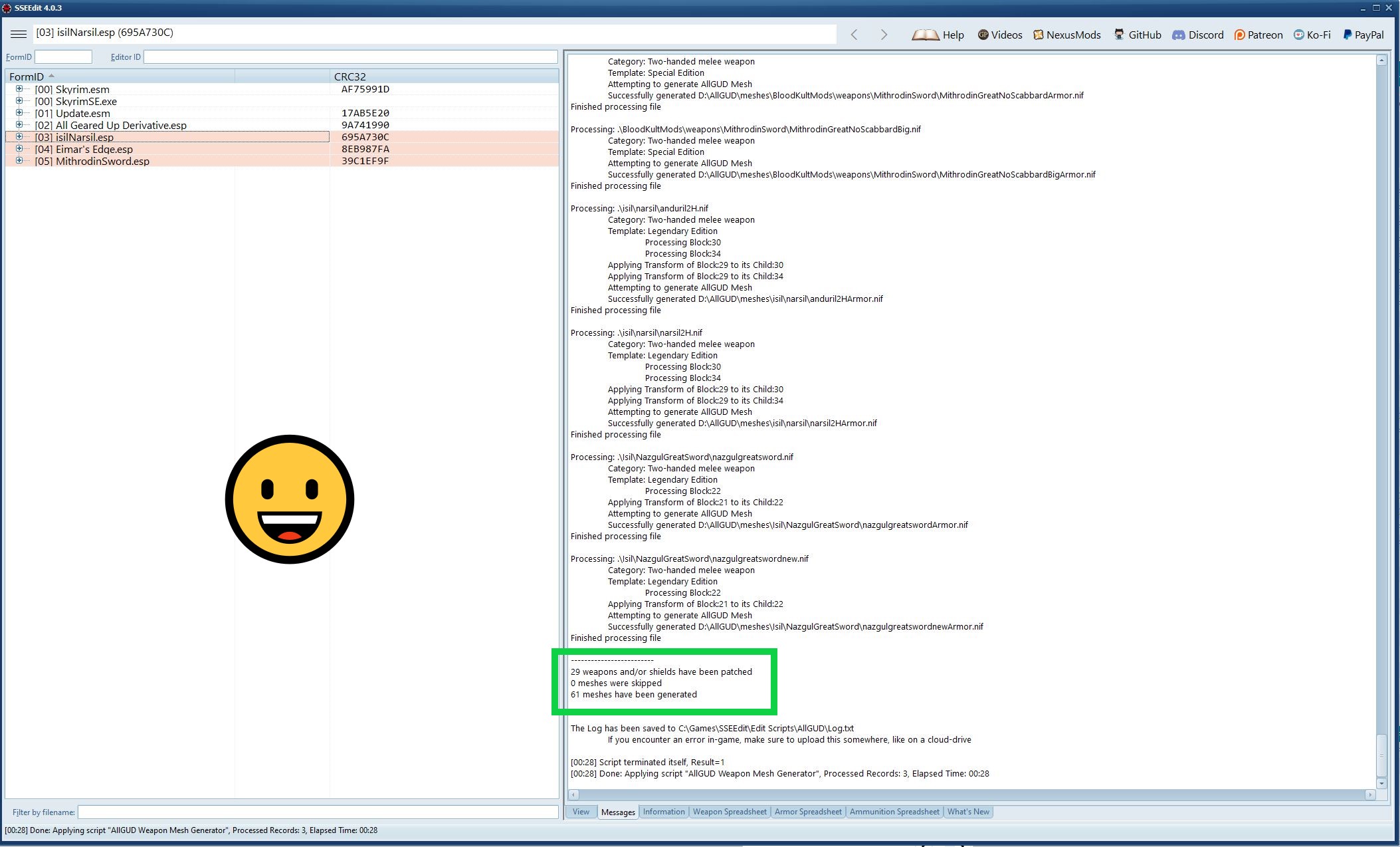This screenshot has height=847, width=1400.
Task: Select Eimar's Edge.esp in tree
Action: (94, 150)
